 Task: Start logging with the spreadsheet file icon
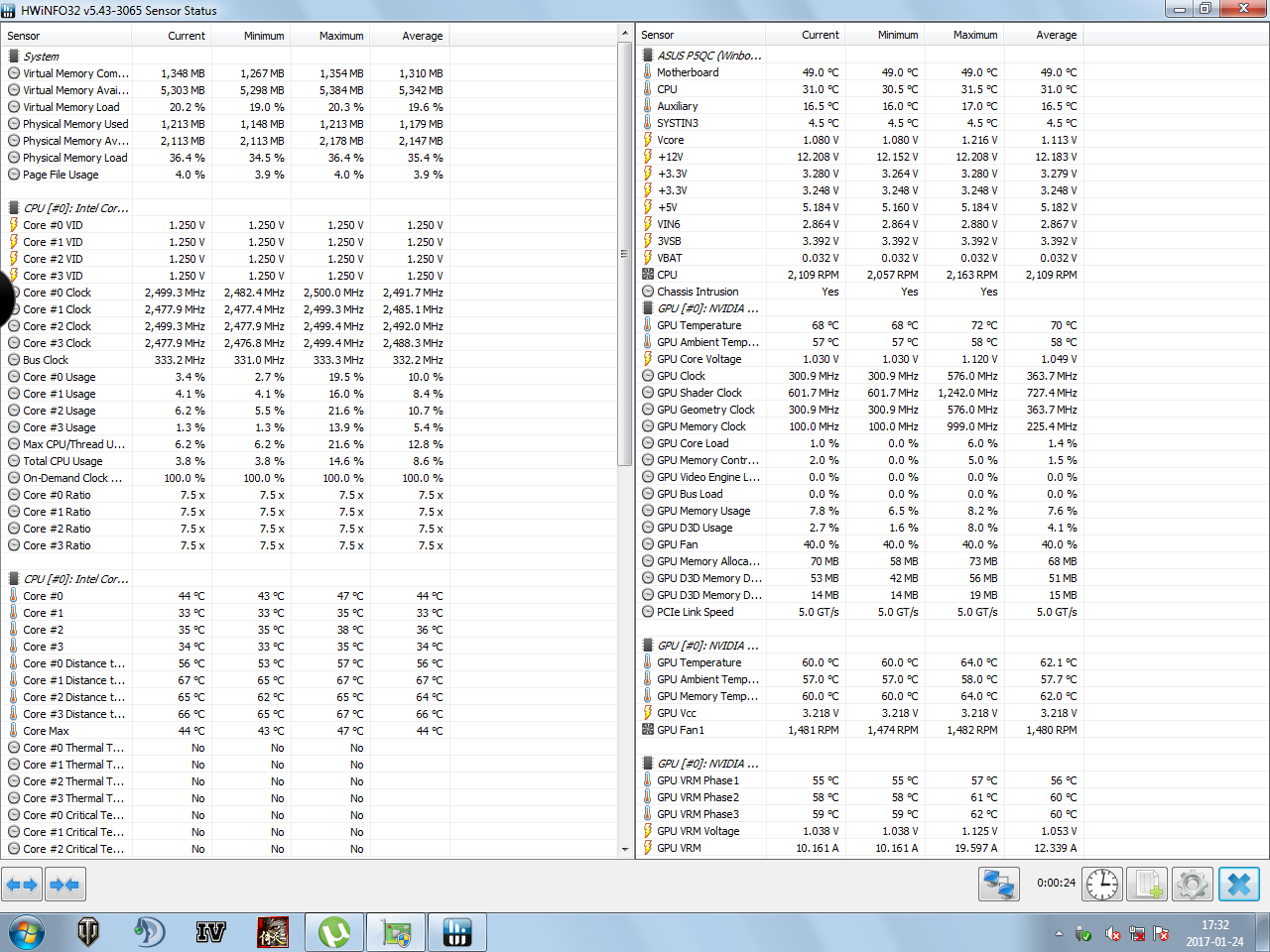(x=1147, y=884)
